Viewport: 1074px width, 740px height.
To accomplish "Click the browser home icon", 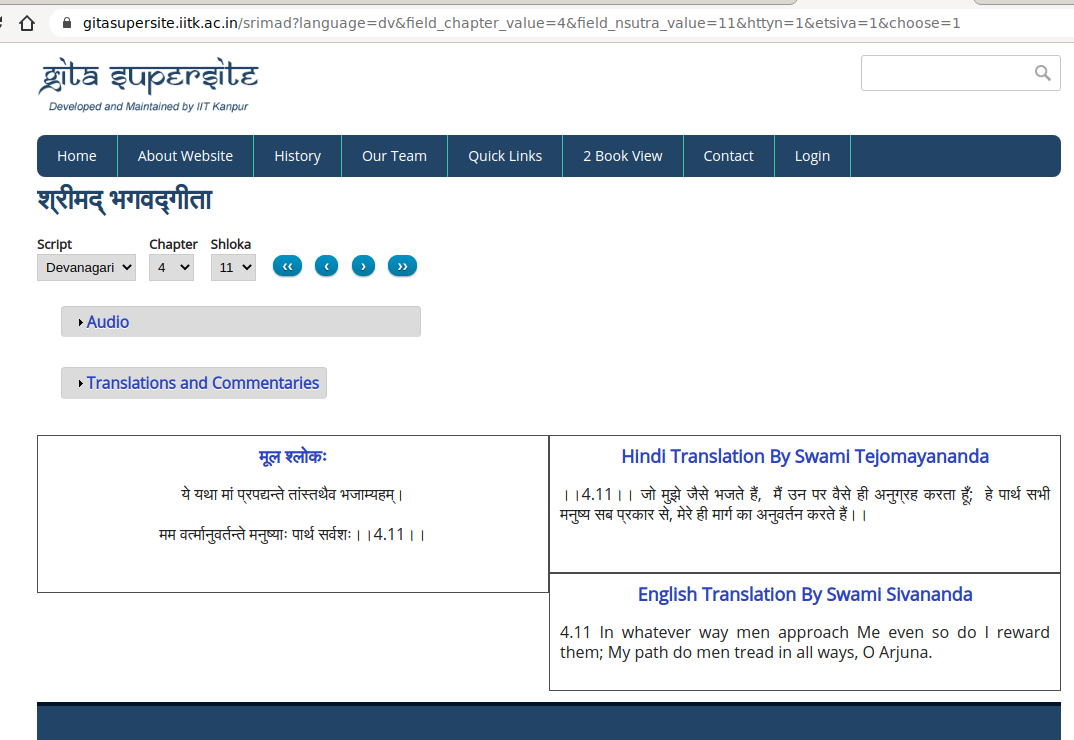I will [x=27, y=23].
